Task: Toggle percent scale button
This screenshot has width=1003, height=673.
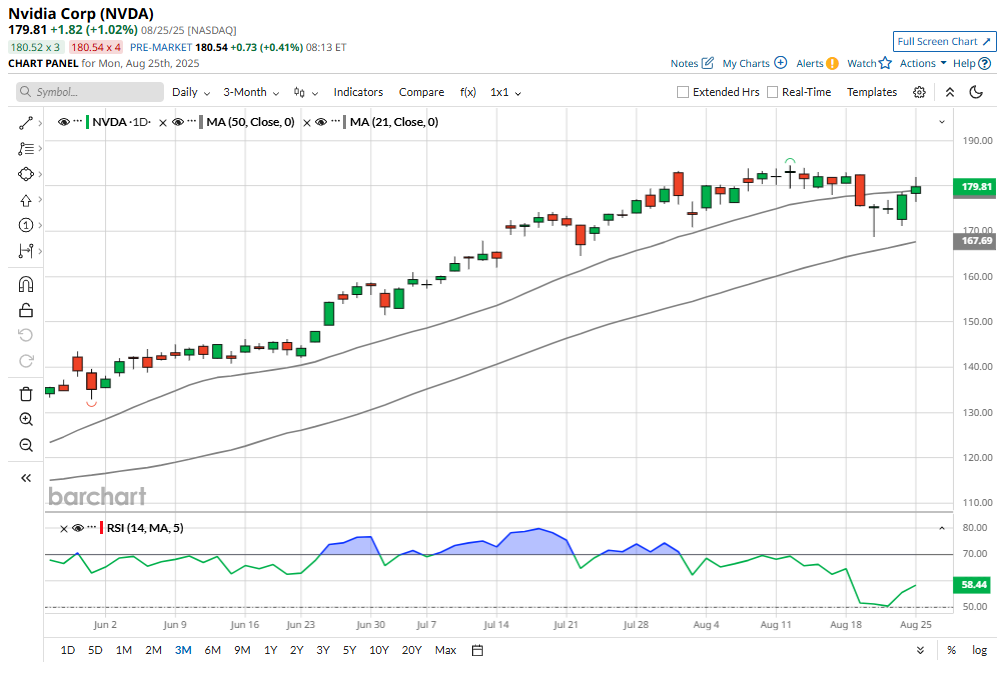Action: pyautogui.click(x=951, y=650)
